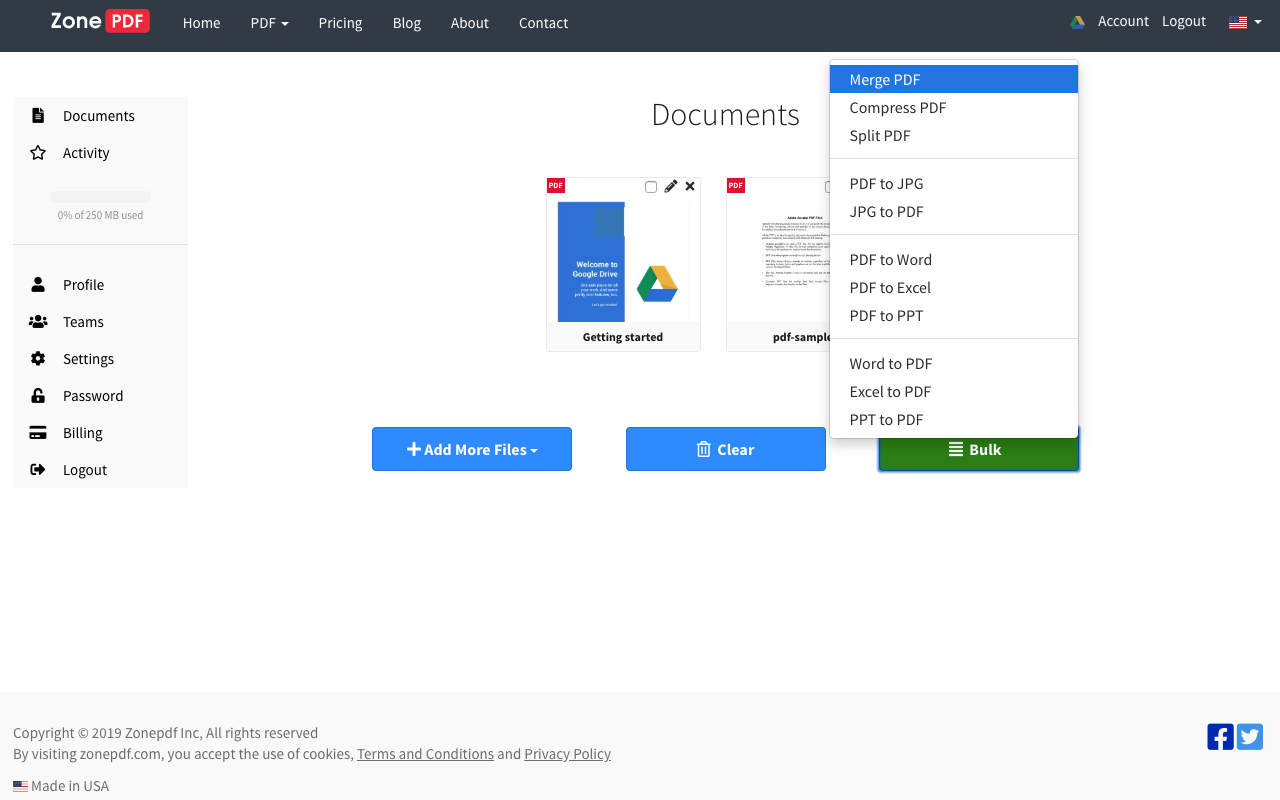Select PPT to PDF

click(x=954, y=419)
